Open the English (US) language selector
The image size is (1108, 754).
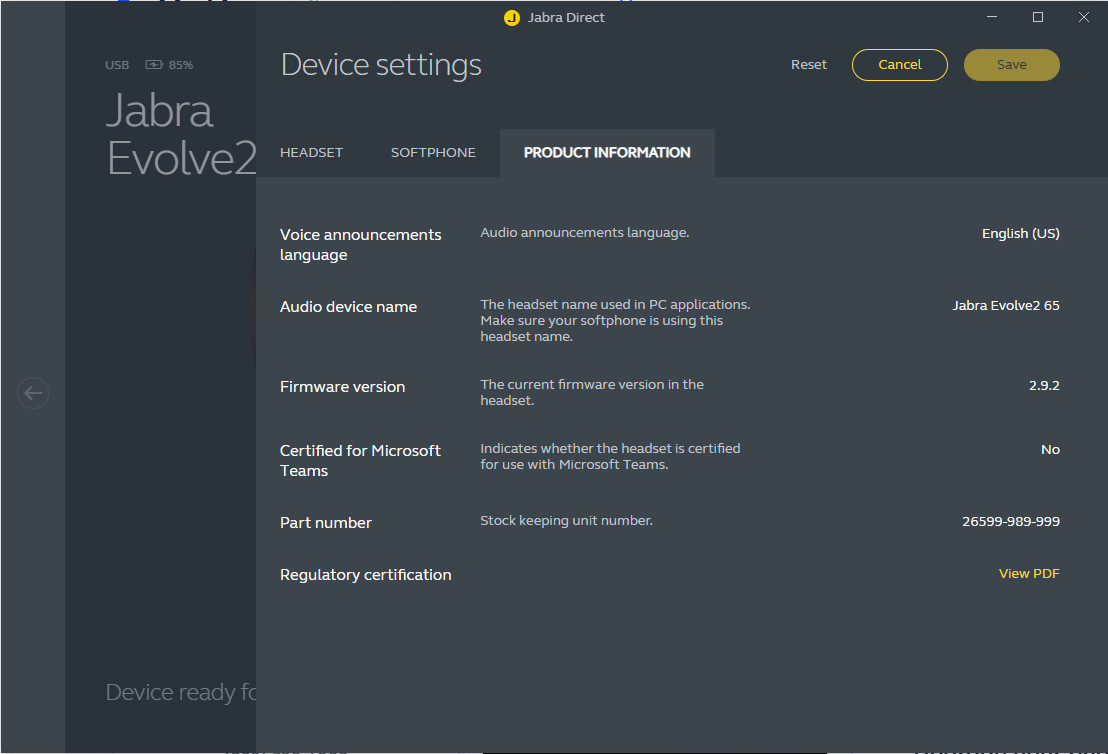1020,233
